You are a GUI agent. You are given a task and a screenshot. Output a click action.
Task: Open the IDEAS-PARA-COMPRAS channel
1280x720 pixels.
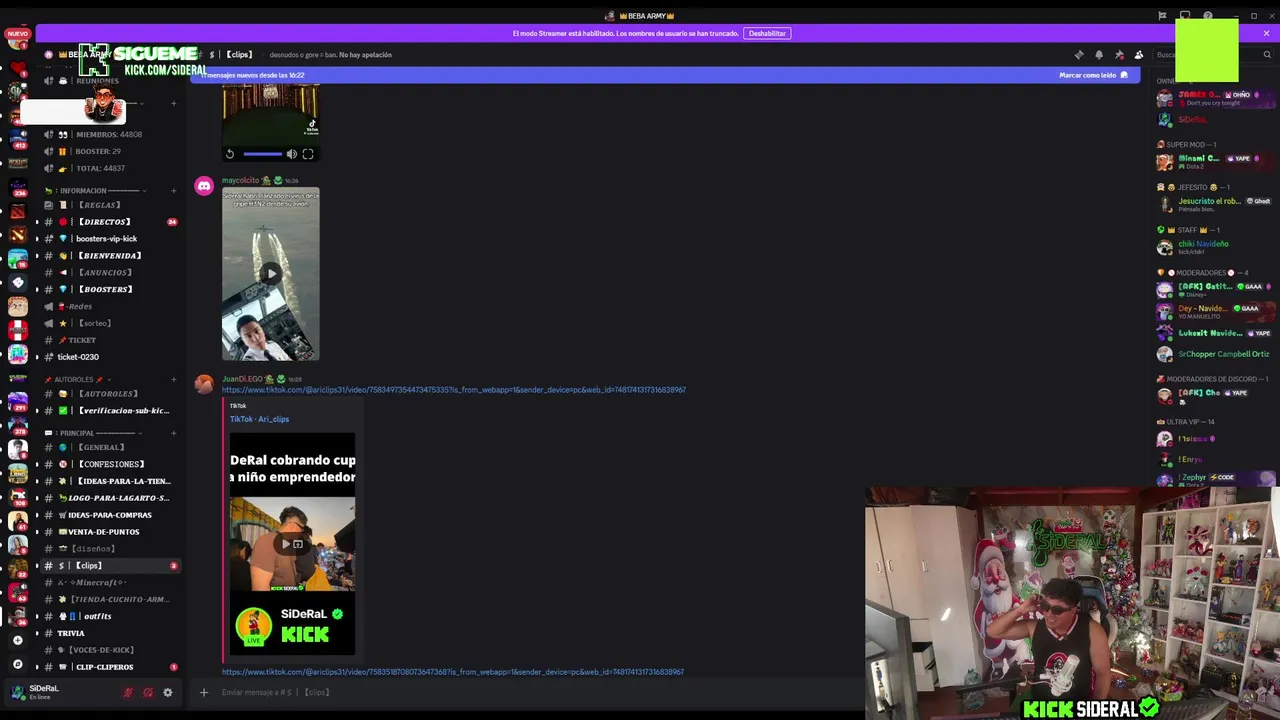(x=110, y=515)
